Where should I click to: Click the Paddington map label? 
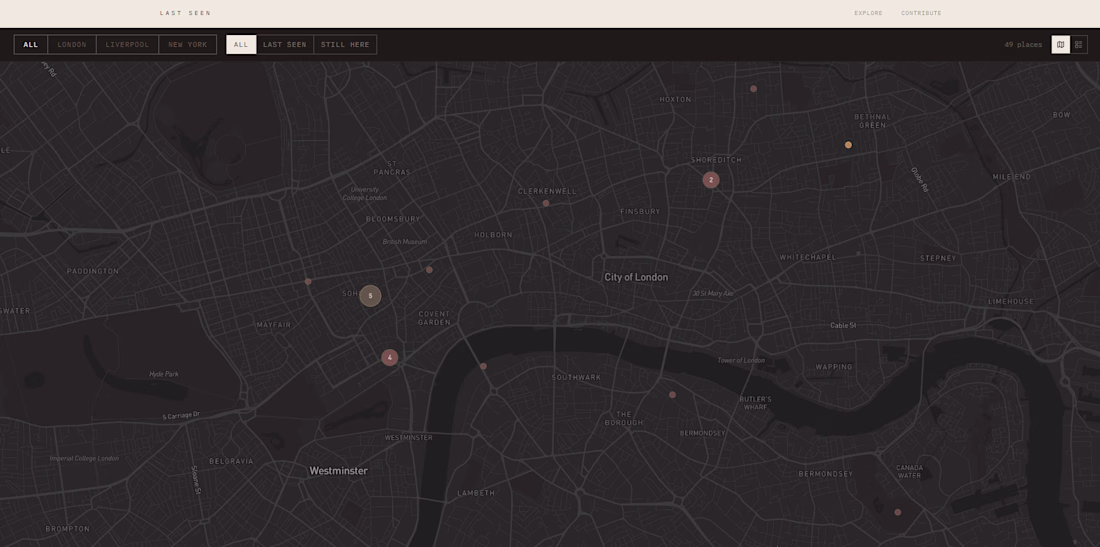(x=93, y=271)
